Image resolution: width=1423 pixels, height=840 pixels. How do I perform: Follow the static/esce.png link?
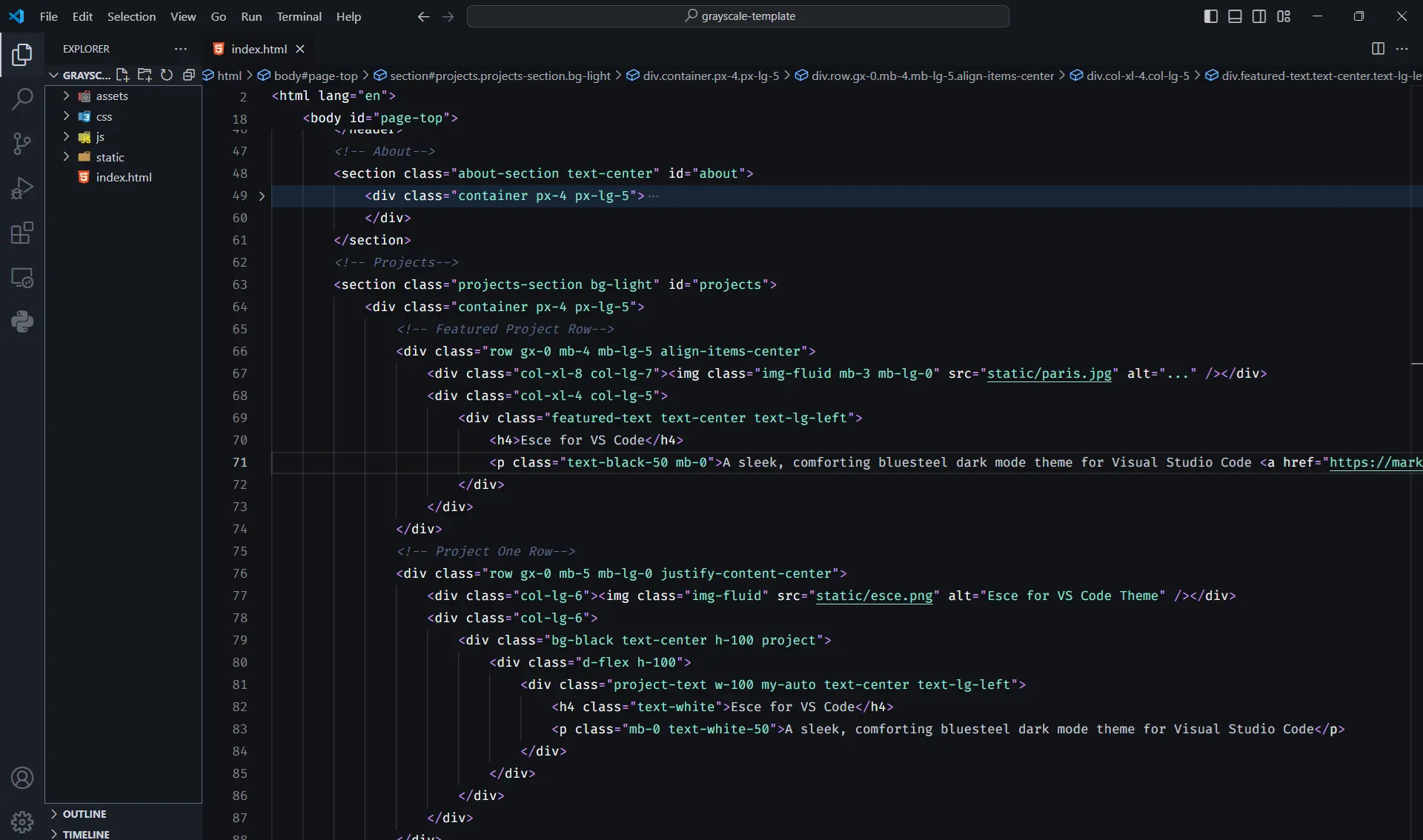pyautogui.click(x=874, y=596)
